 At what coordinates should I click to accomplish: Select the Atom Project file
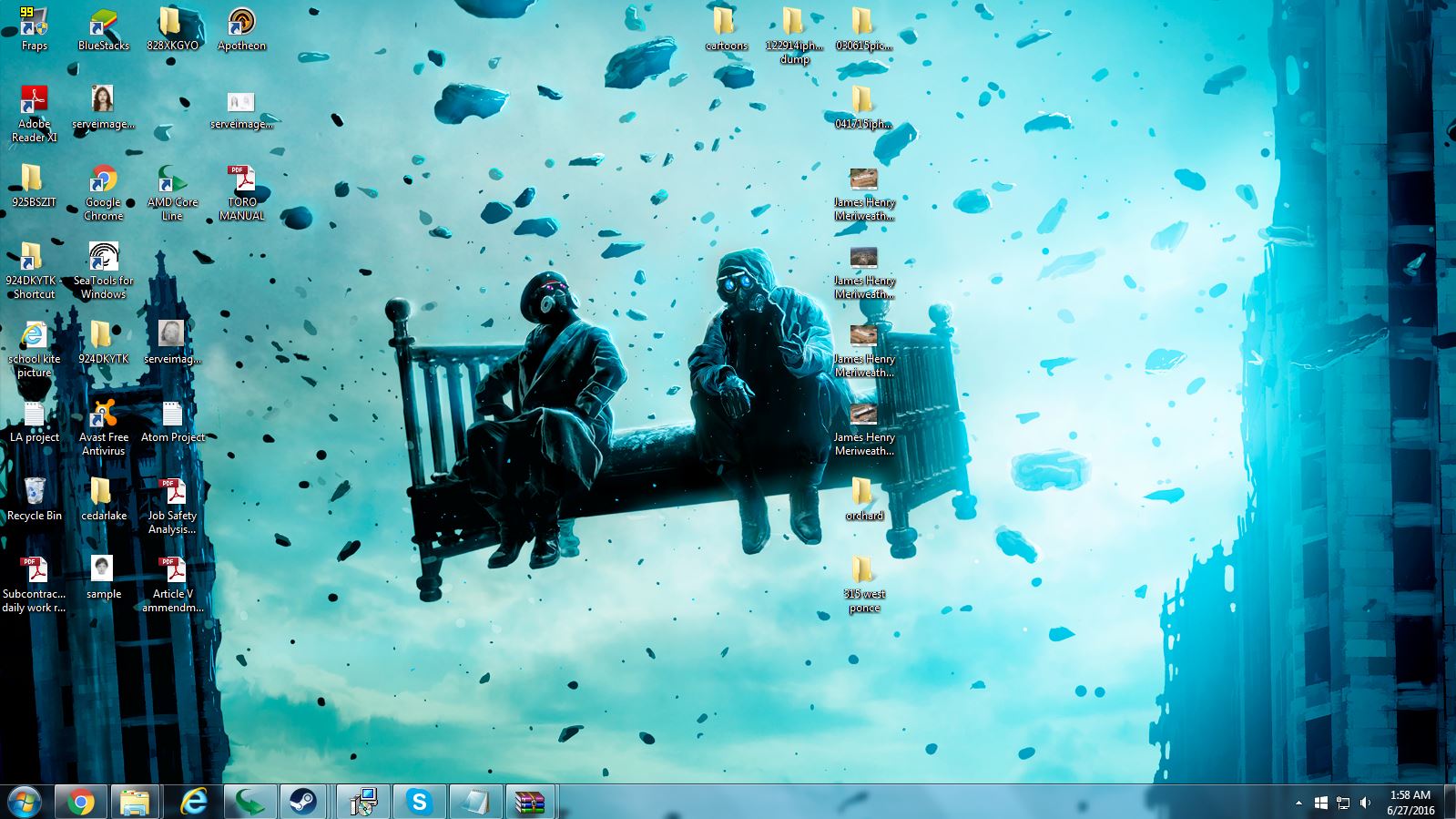click(172, 422)
